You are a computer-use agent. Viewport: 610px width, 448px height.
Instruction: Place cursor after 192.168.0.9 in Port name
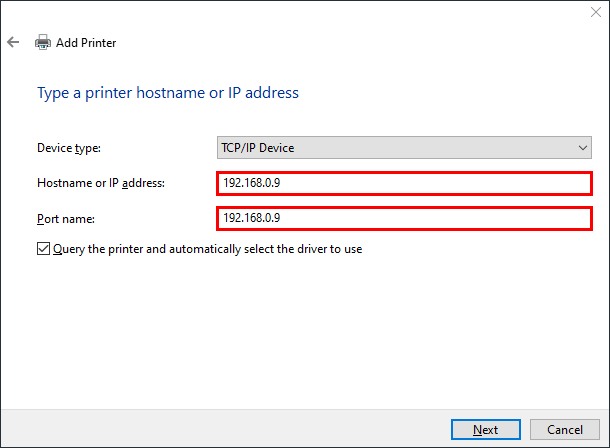point(281,218)
